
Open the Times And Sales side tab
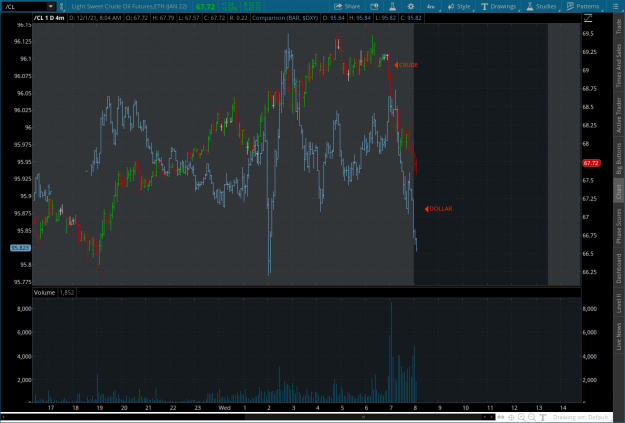(619, 66)
